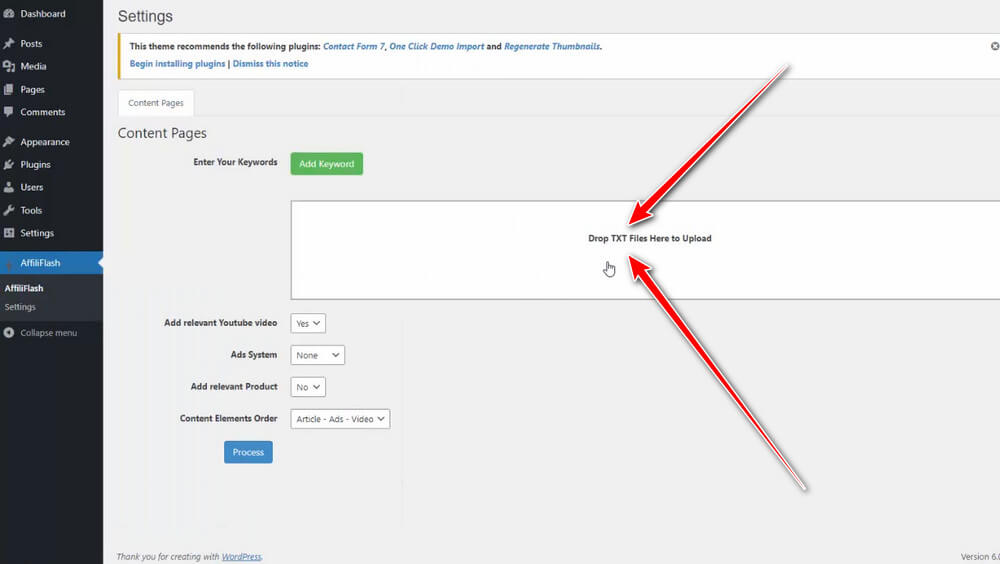
Task: Click the green Add Keyword button
Action: coord(327,164)
